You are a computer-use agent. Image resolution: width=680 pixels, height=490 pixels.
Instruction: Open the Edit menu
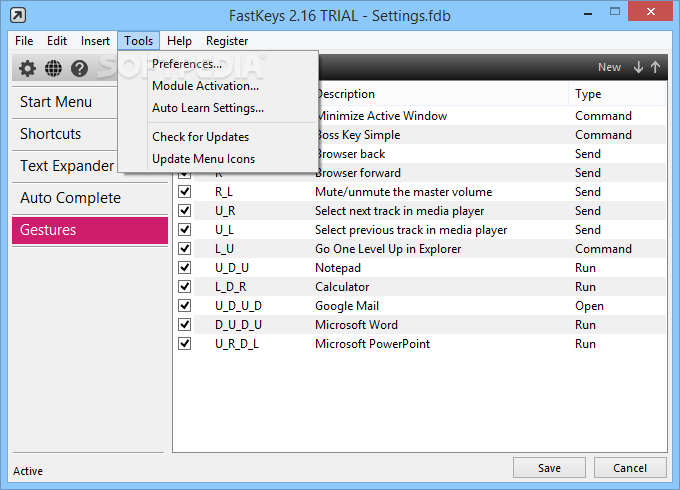click(x=57, y=41)
